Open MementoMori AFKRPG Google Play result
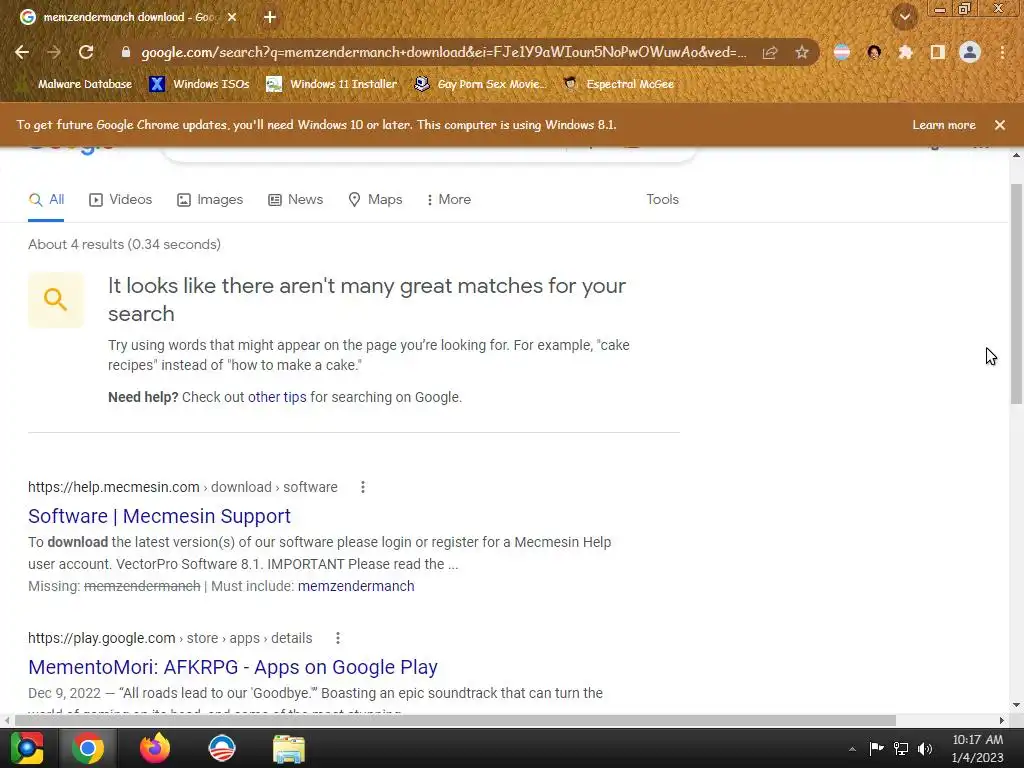Image resolution: width=1024 pixels, height=768 pixels. coord(232,667)
